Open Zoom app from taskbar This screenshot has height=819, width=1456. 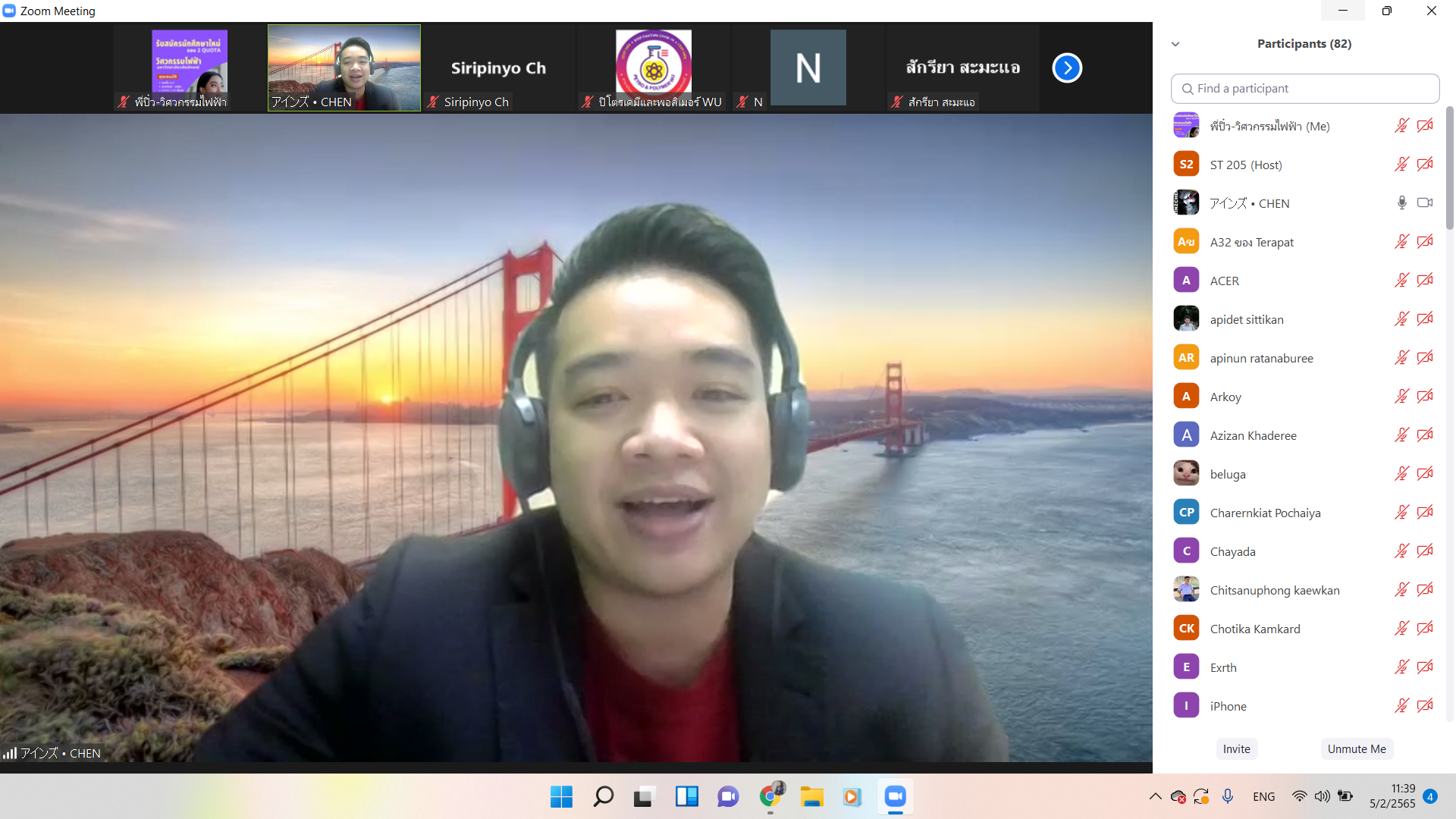[895, 796]
